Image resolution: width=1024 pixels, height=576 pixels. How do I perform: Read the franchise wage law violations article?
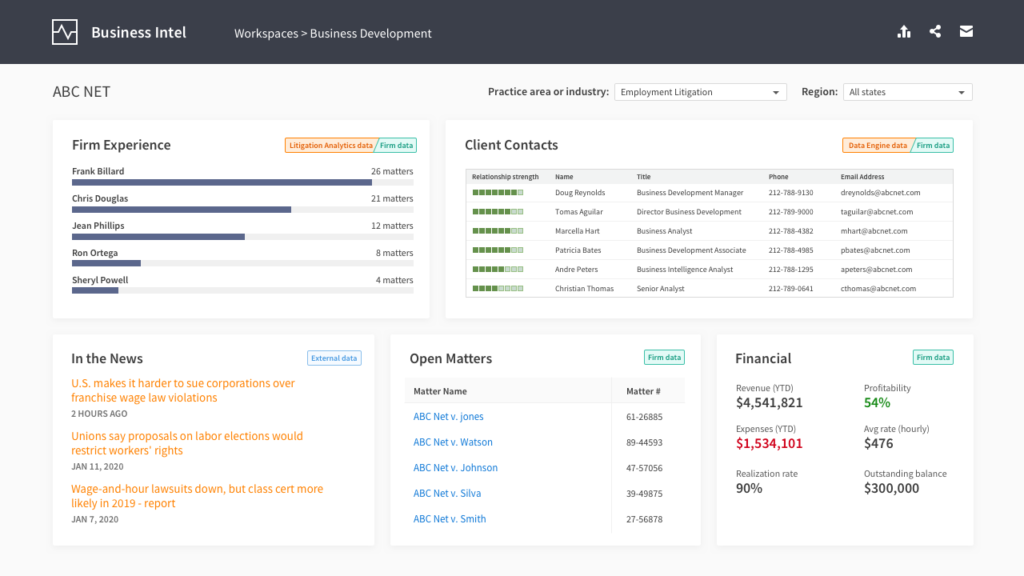point(183,390)
